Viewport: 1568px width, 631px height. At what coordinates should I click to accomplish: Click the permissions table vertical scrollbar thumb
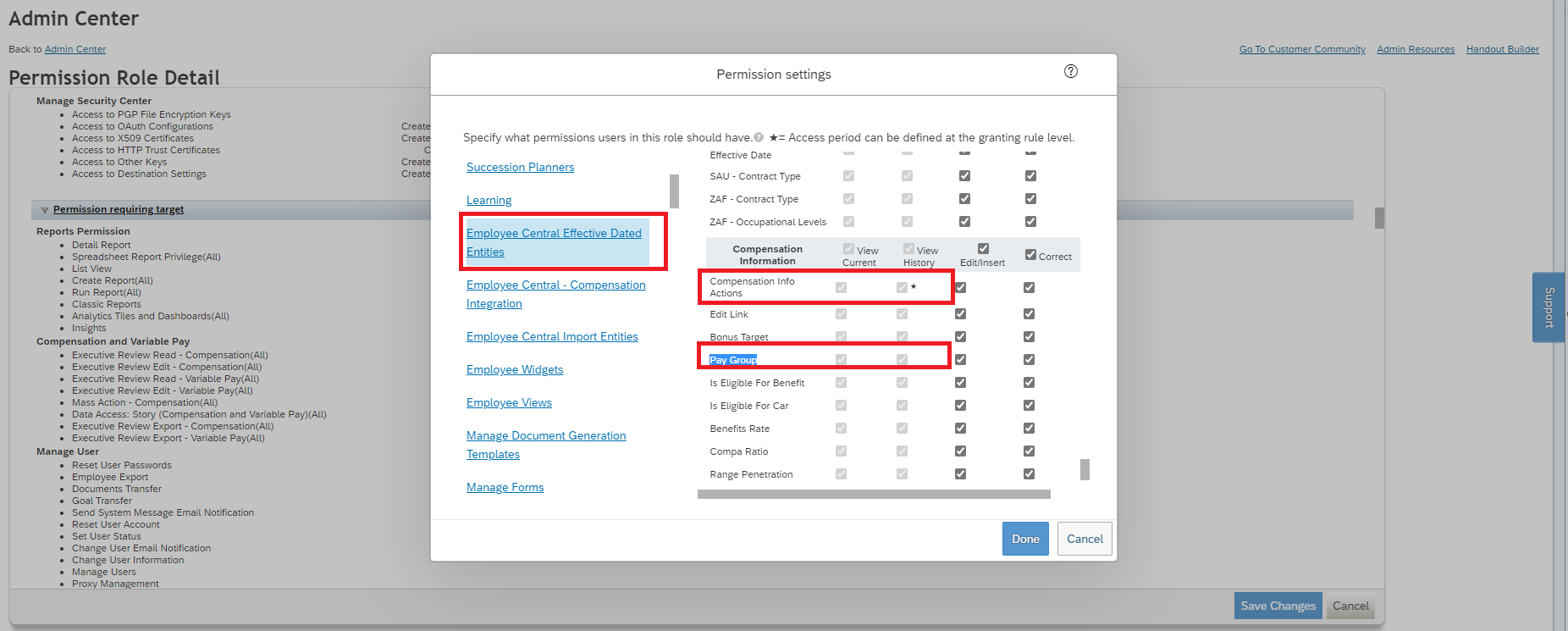(x=1085, y=469)
